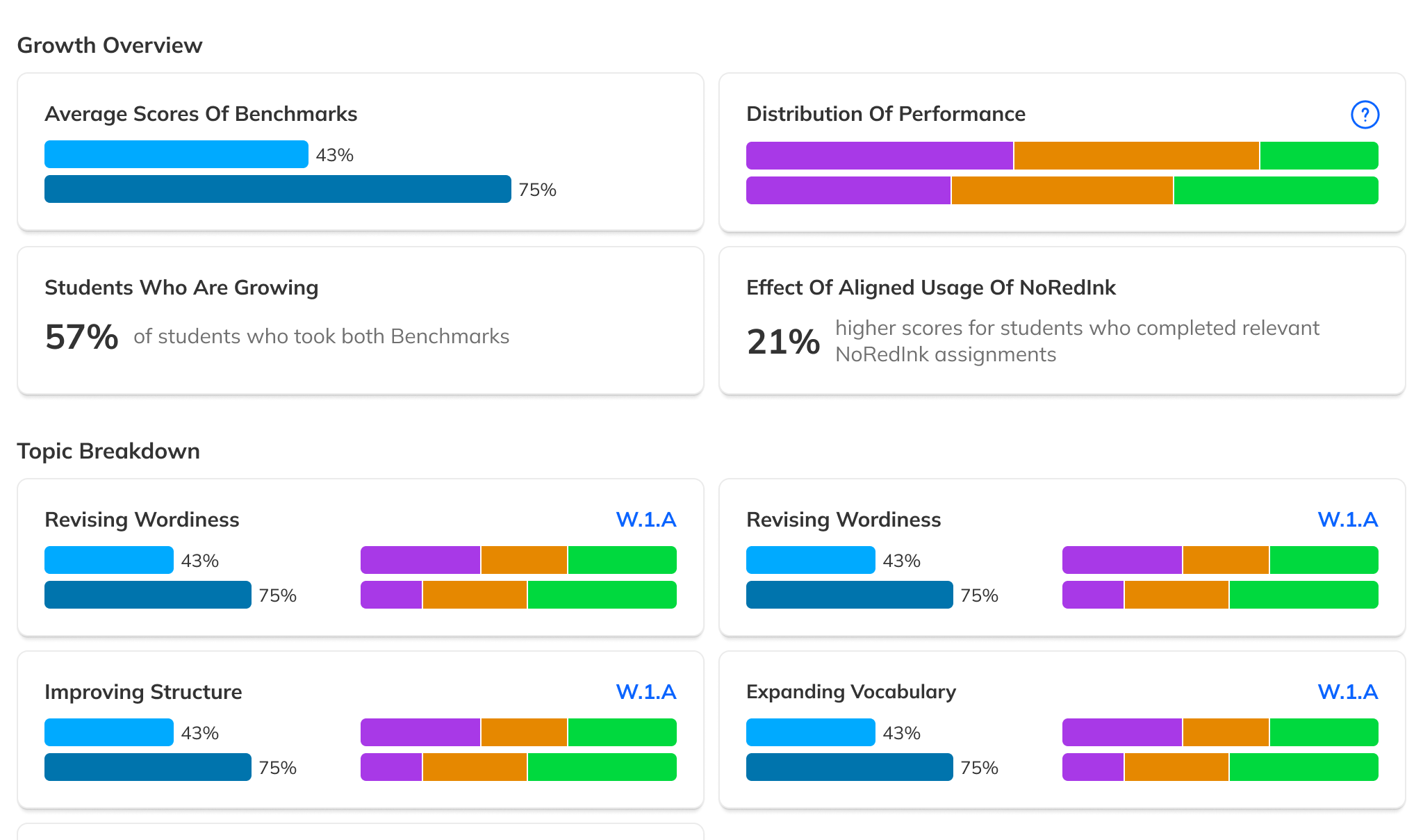
Task: Open the help icon beside Distribution Of Performance
Action: tap(1365, 115)
